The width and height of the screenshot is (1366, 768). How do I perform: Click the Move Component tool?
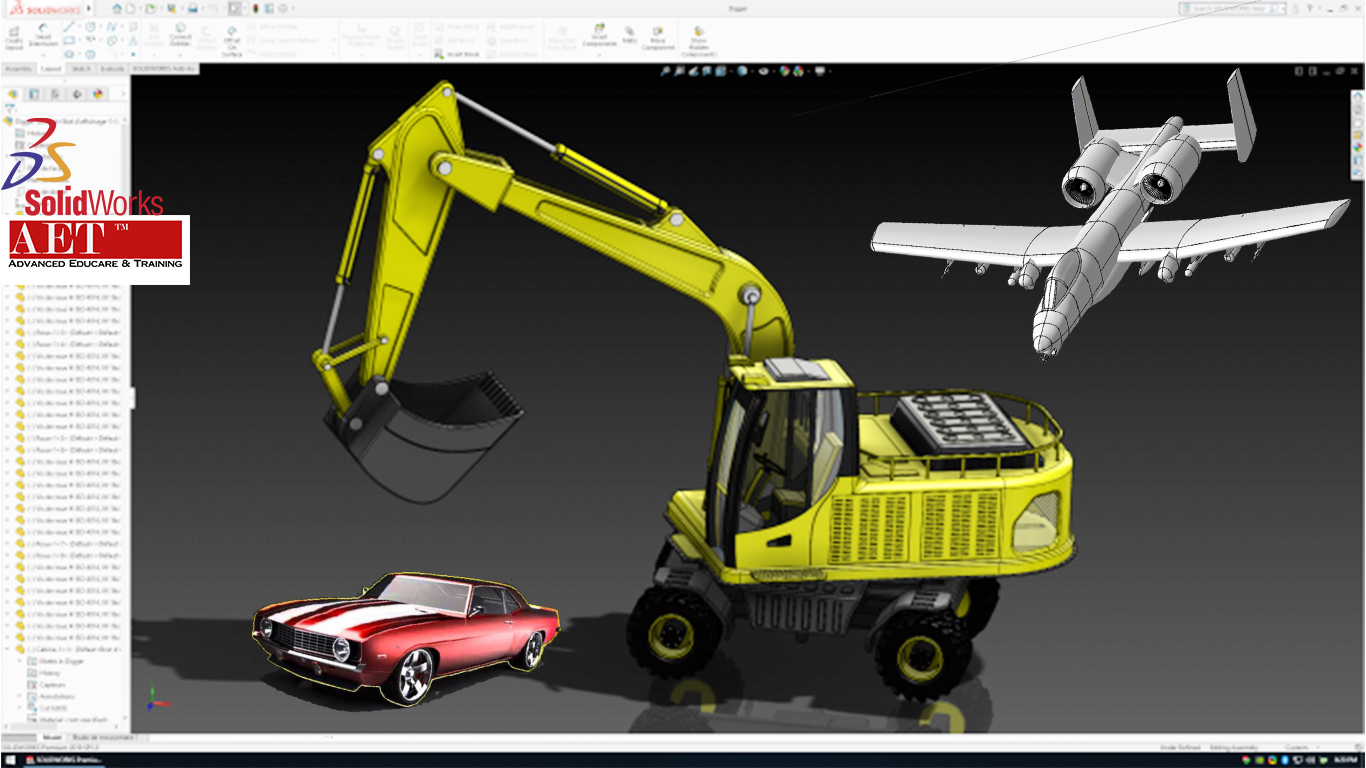pyautogui.click(x=657, y=38)
